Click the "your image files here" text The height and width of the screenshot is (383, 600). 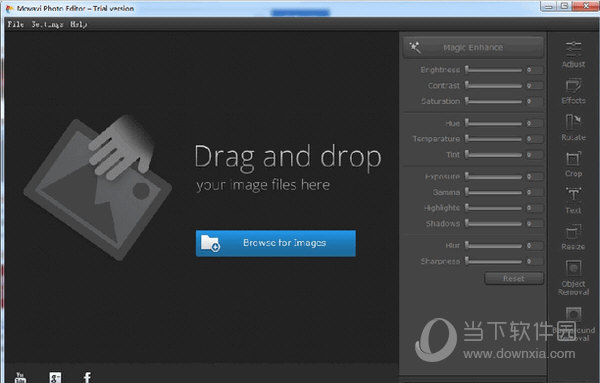coord(263,186)
